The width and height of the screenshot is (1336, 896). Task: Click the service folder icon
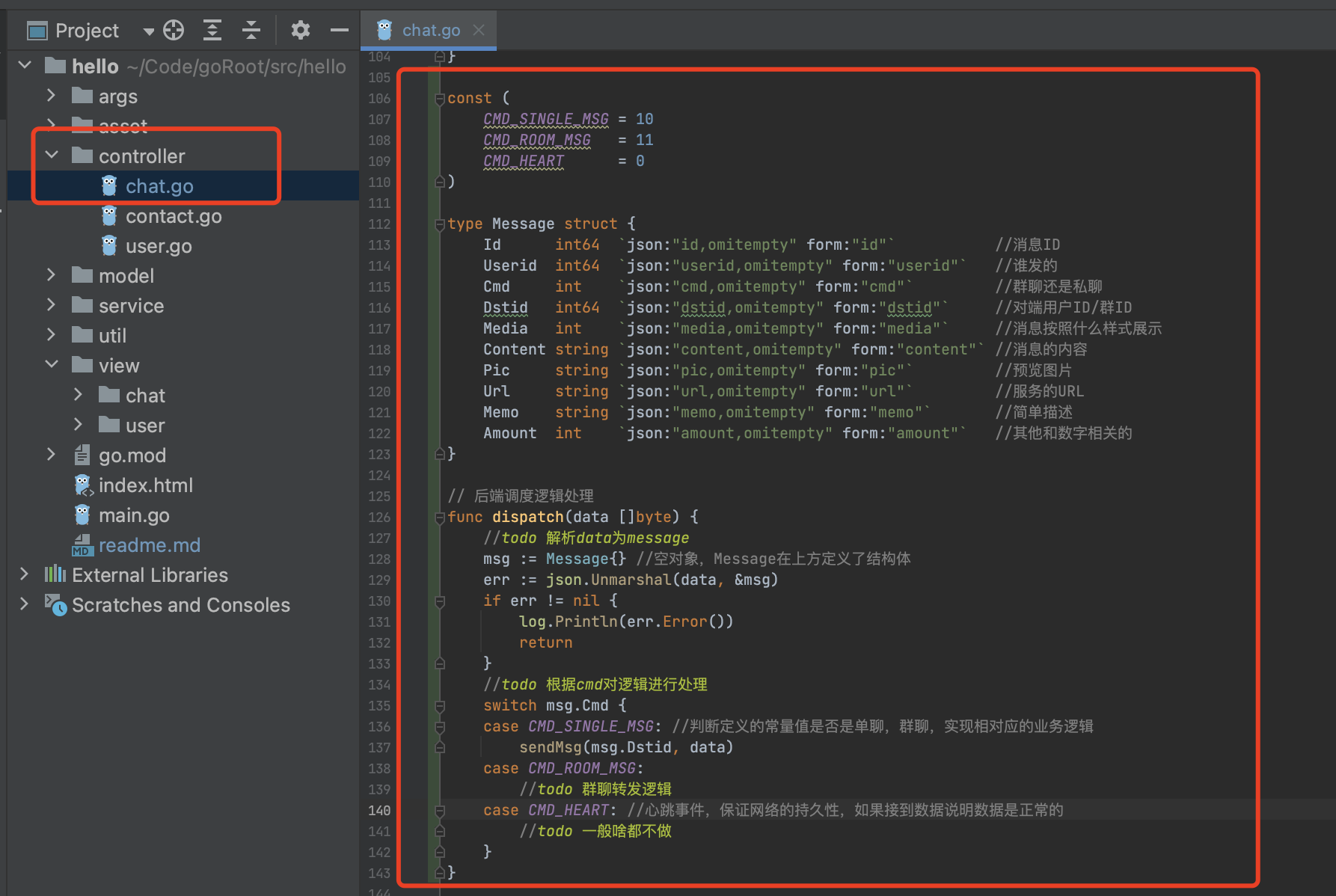[82, 305]
